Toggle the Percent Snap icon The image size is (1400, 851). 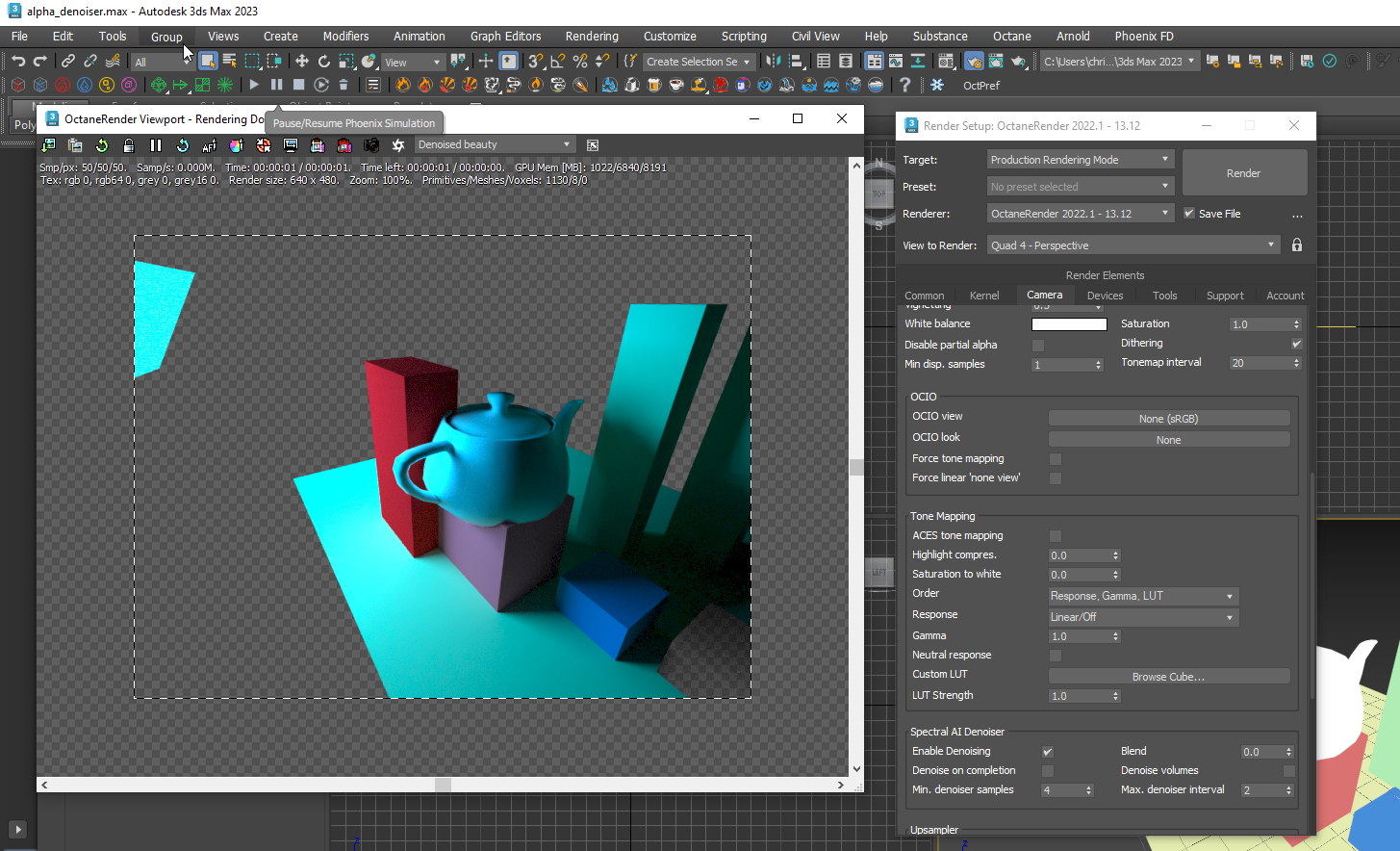click(580, 61)
